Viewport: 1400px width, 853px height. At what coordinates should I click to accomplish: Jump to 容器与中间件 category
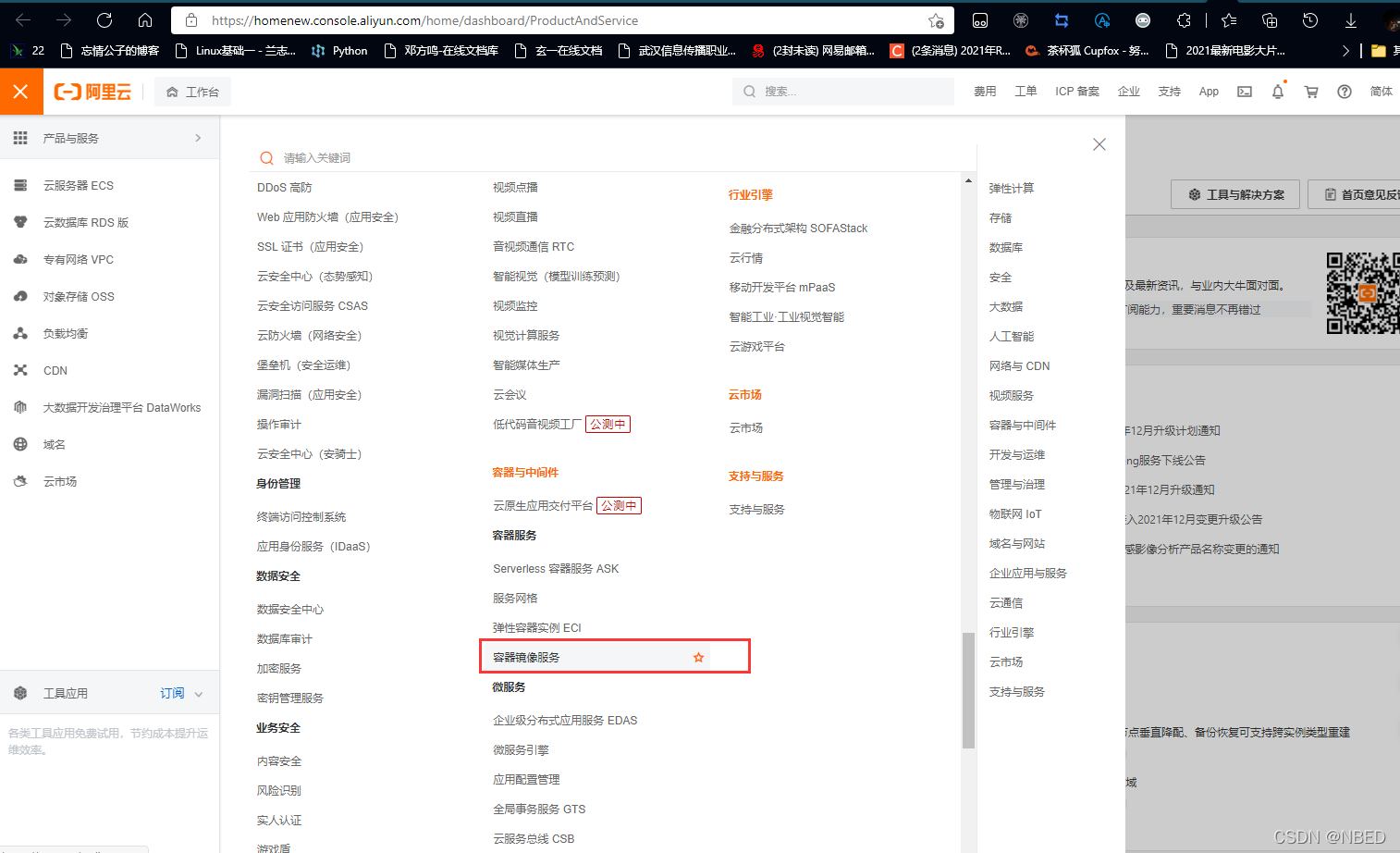(x=1023, y=426)
